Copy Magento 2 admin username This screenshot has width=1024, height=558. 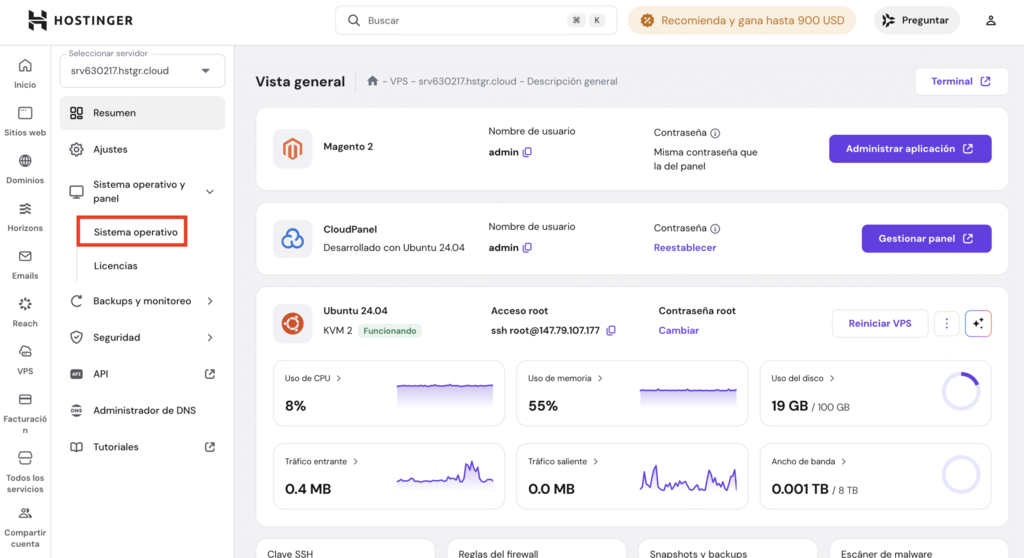click(x=527, y=152)
